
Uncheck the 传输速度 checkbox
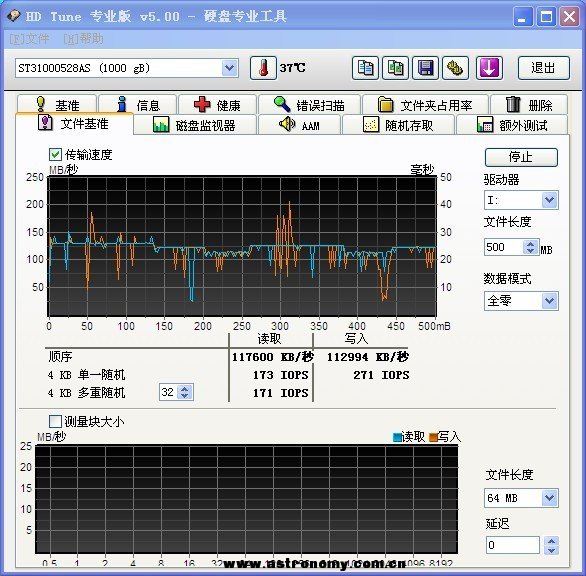pyautogui.click(x=55, y=154)
